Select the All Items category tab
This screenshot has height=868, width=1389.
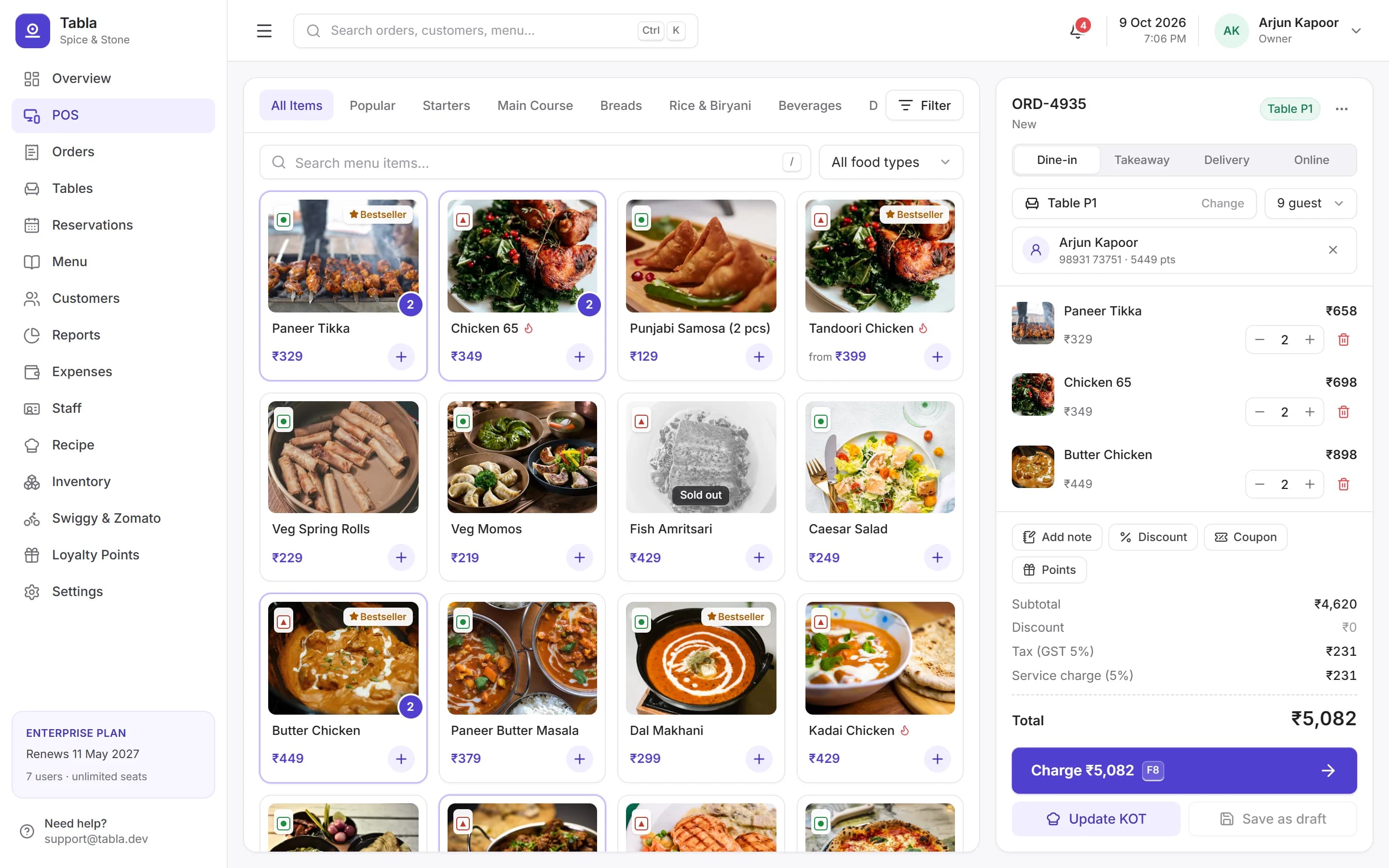pos(296,106)
